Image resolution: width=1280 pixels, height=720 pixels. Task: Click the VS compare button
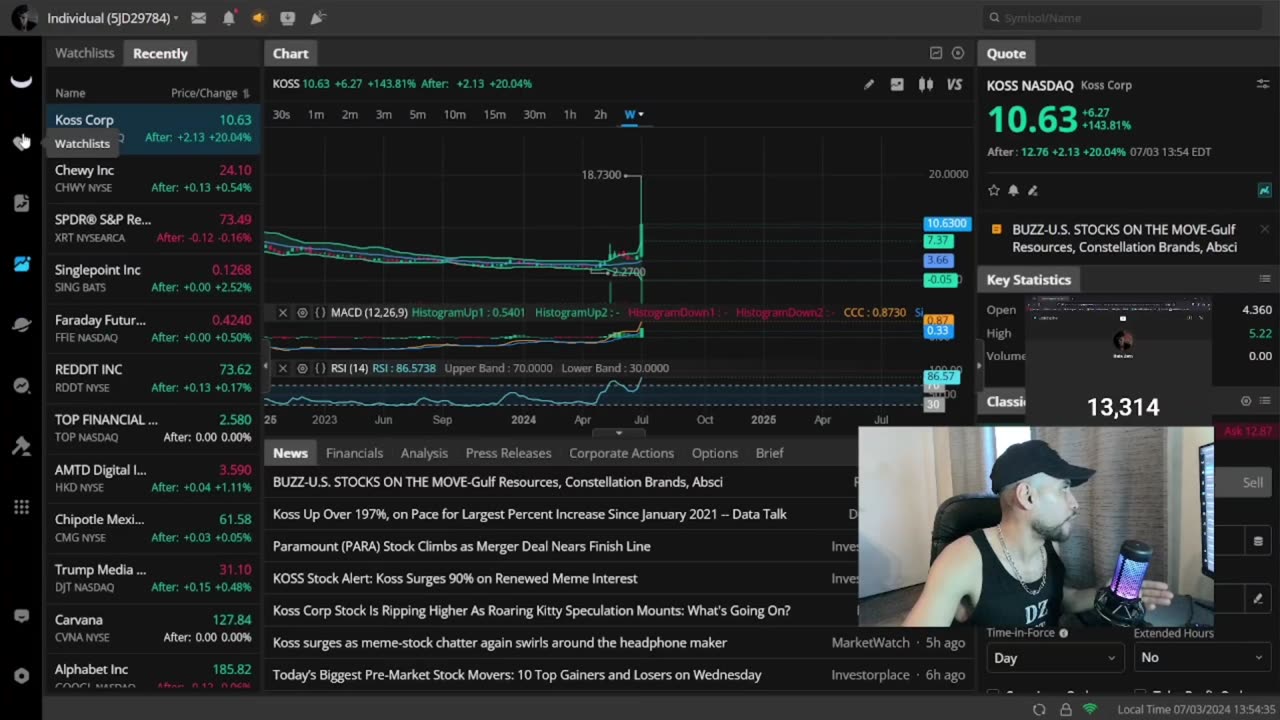coord(955,85)
